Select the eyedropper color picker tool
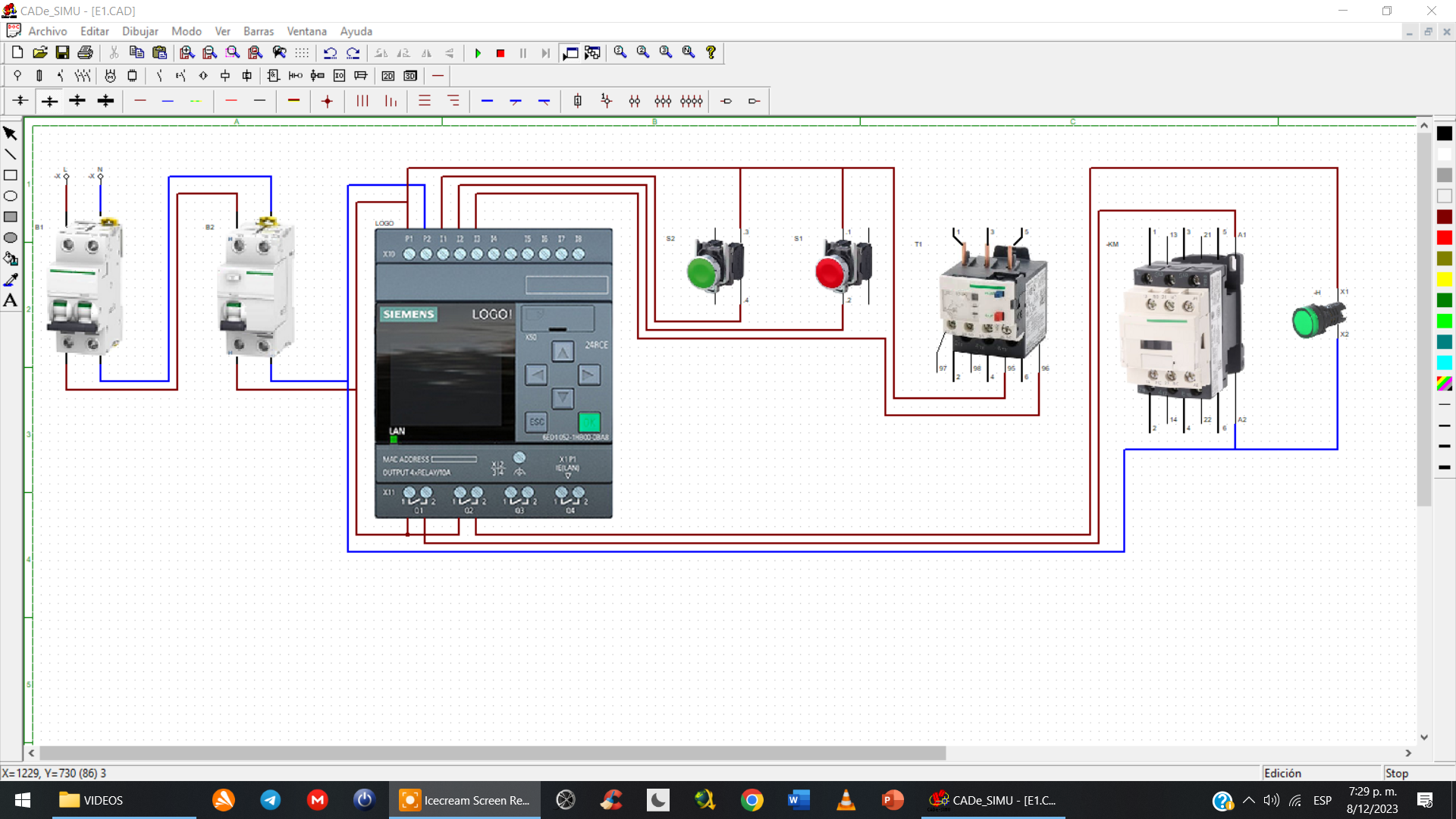This screenshot has height=819, width=1456. coord(11,279)
